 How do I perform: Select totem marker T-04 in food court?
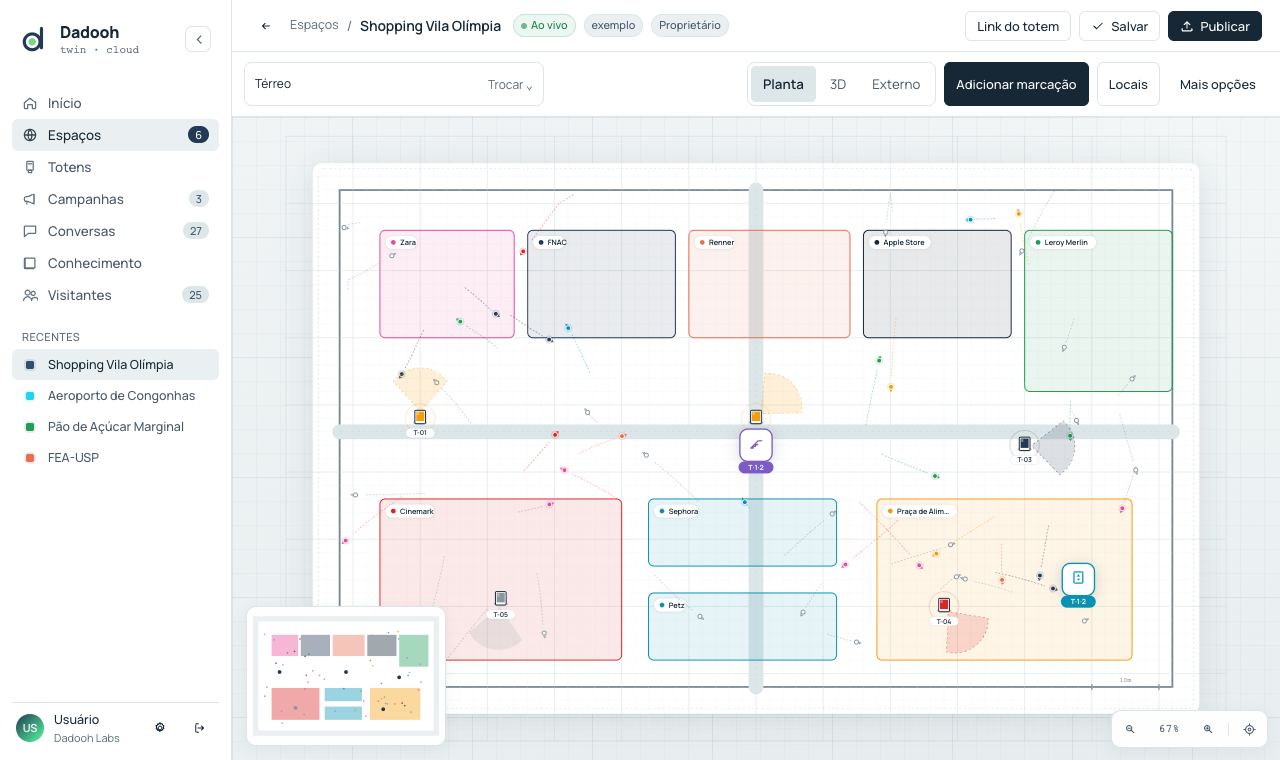(944, 606)
